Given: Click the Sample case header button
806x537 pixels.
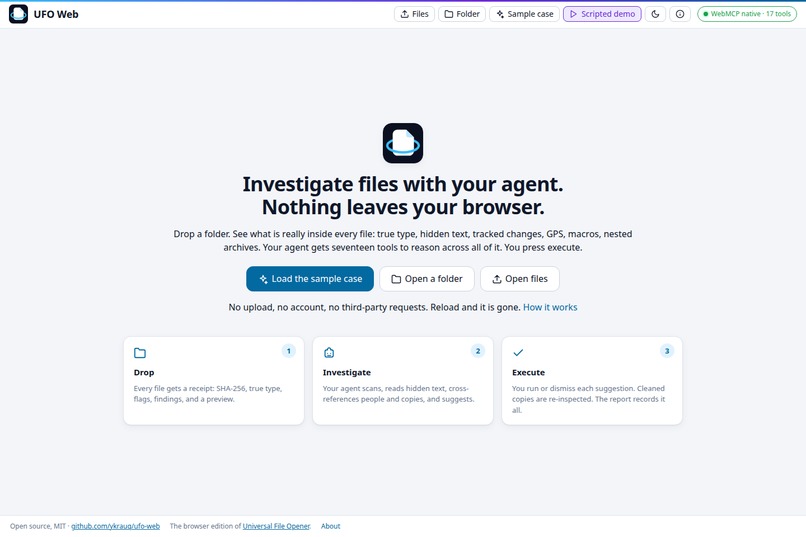Looking at the screenshot, I should click(524, 14).
